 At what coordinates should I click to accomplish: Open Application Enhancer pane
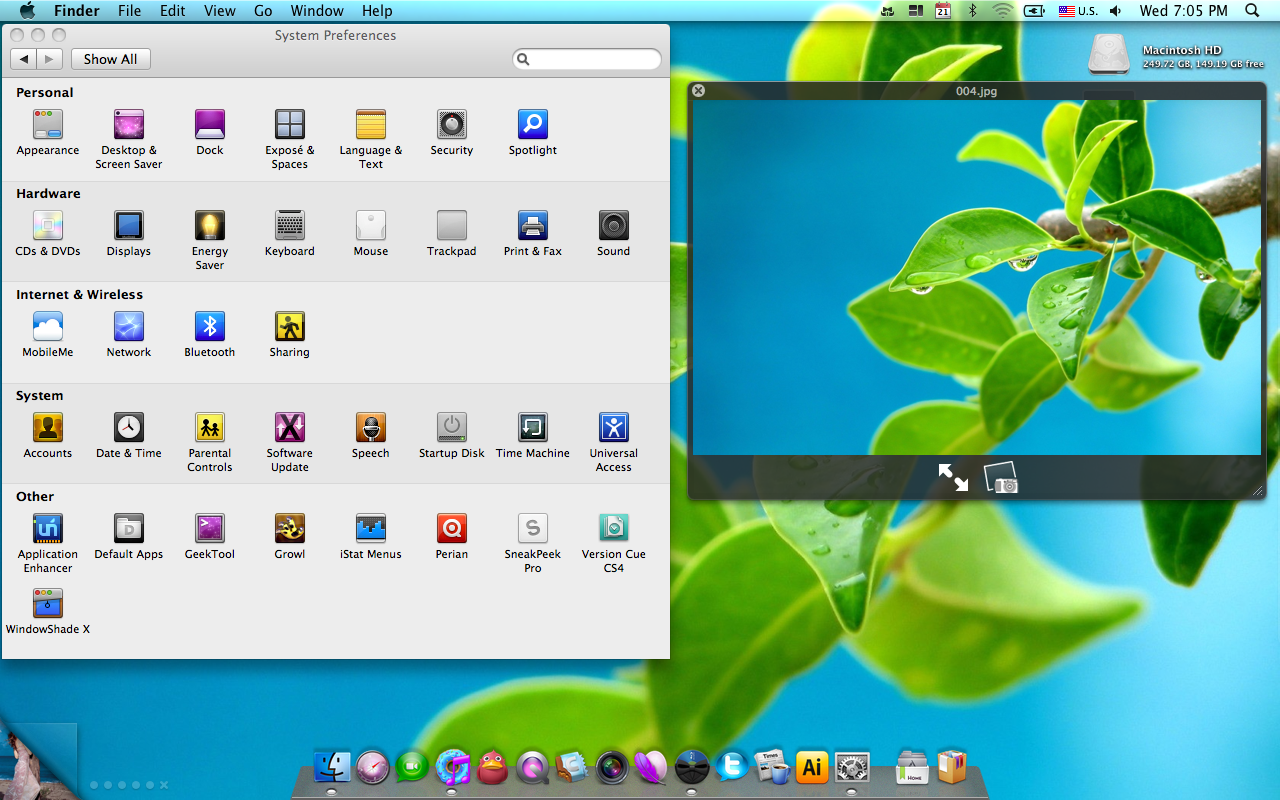(47, 543)
